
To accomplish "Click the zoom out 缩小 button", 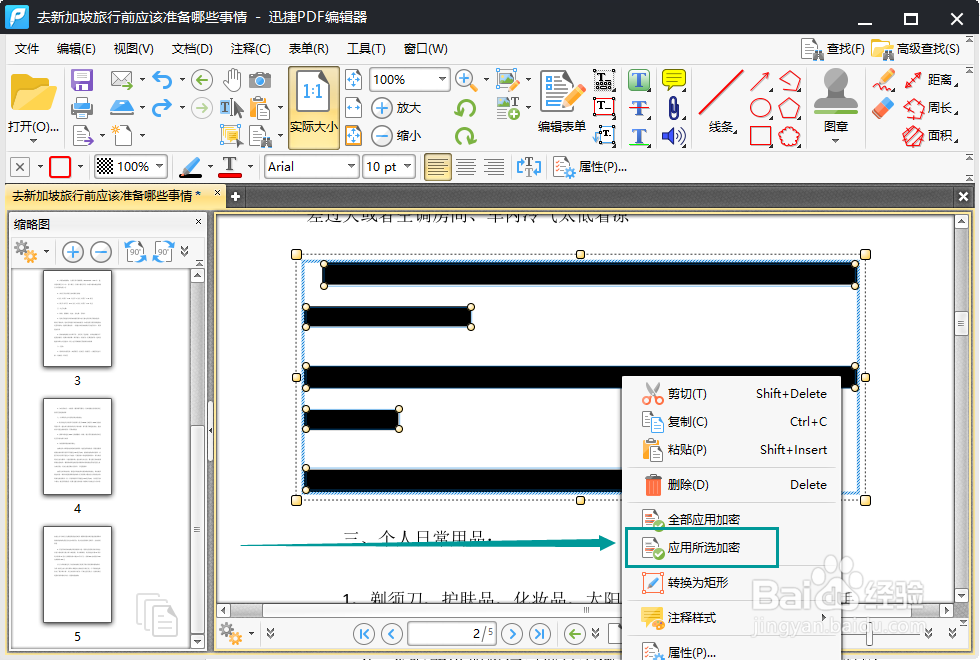I will (x=396, y=135).
